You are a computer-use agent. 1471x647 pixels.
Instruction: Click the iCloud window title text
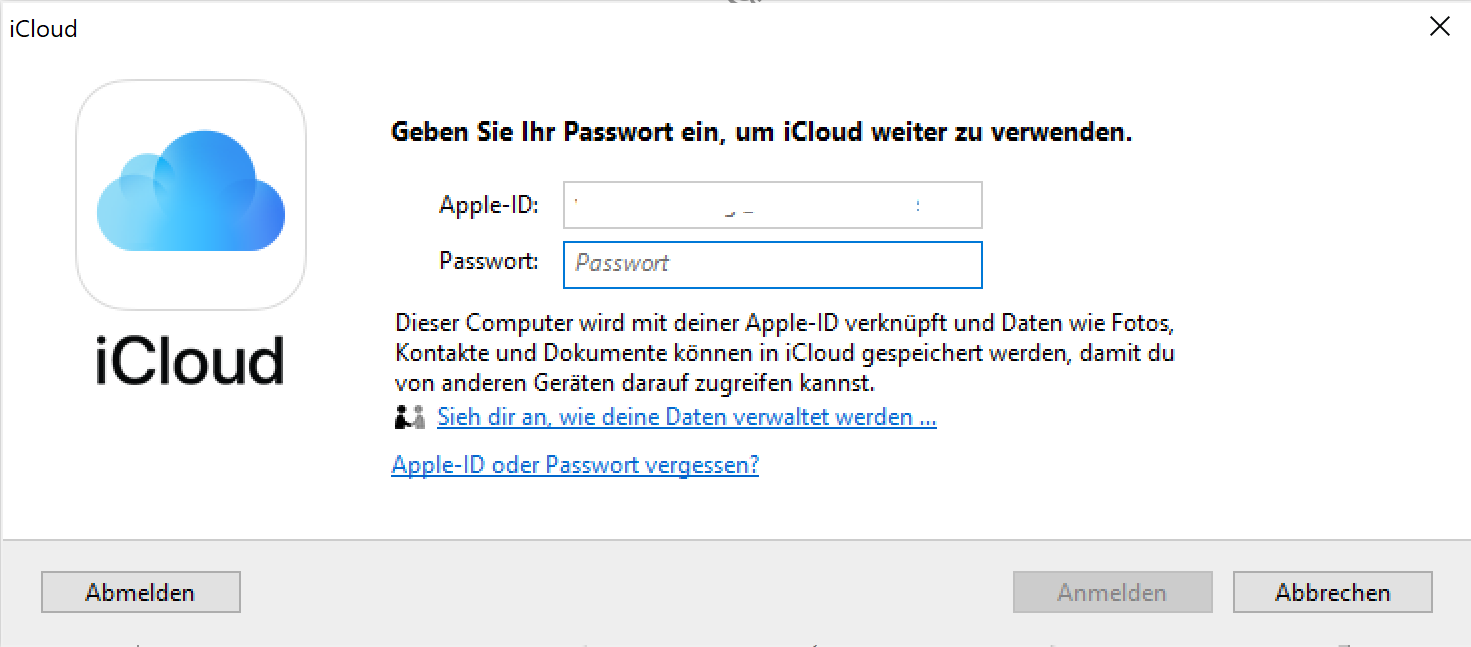pyautogui.click(x=43, y=29)
